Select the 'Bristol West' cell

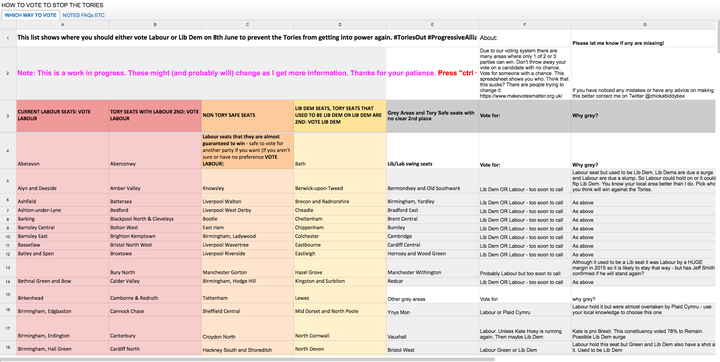pyautogui.click(x=432, y=348)
